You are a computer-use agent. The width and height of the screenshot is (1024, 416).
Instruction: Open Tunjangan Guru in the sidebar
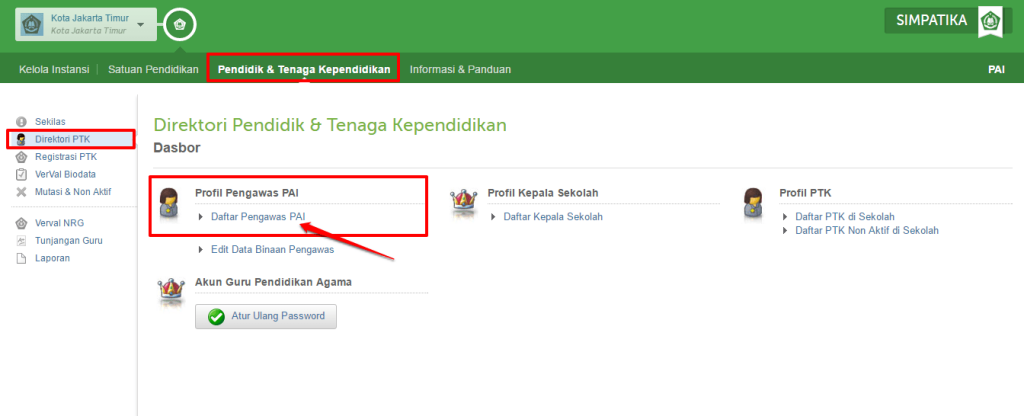(x=69, y=240)
